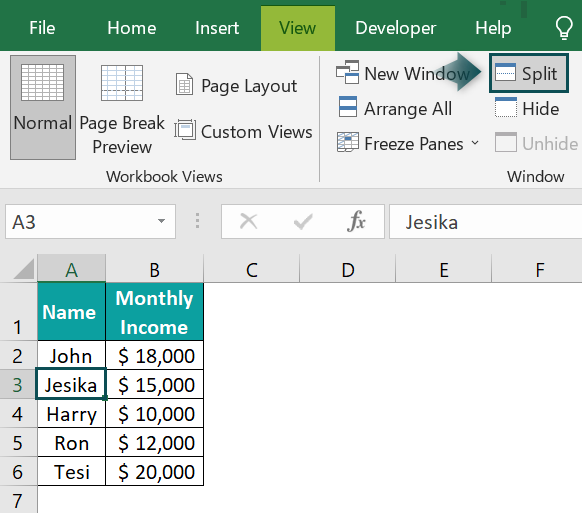This screenshot has height=513, width=582.
Task: Switch to the Insert tab
Action: [x=217, y=28]
